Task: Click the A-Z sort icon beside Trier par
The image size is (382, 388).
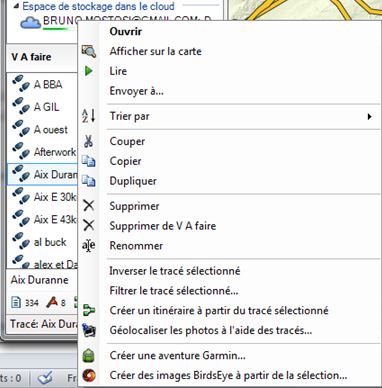Action: (89, 116)
